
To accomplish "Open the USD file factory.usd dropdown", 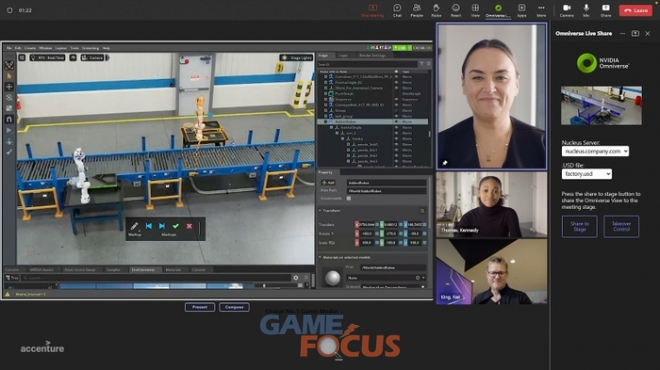I will coord(586,174).
